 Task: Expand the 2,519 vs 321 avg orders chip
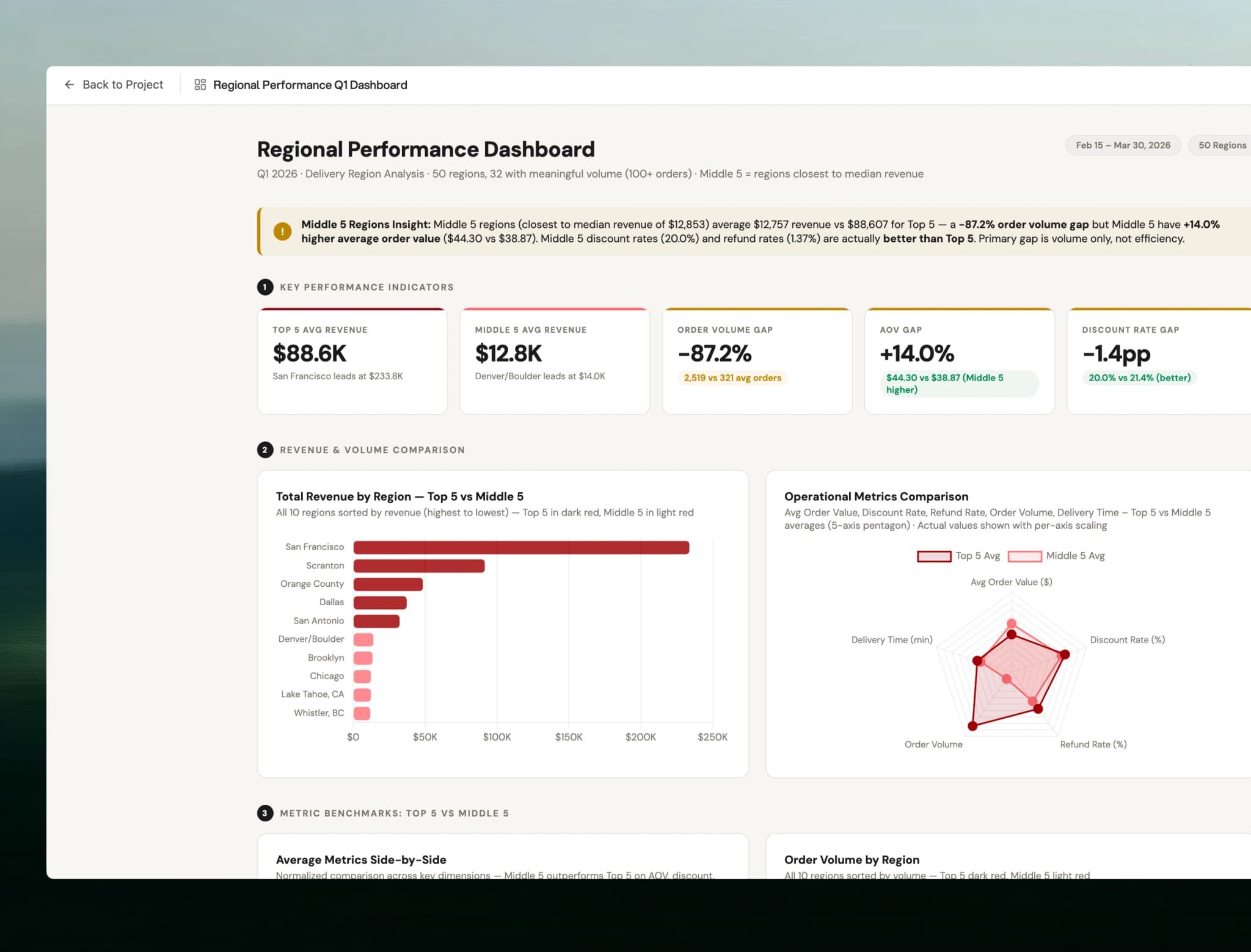[x=732, y=377]
